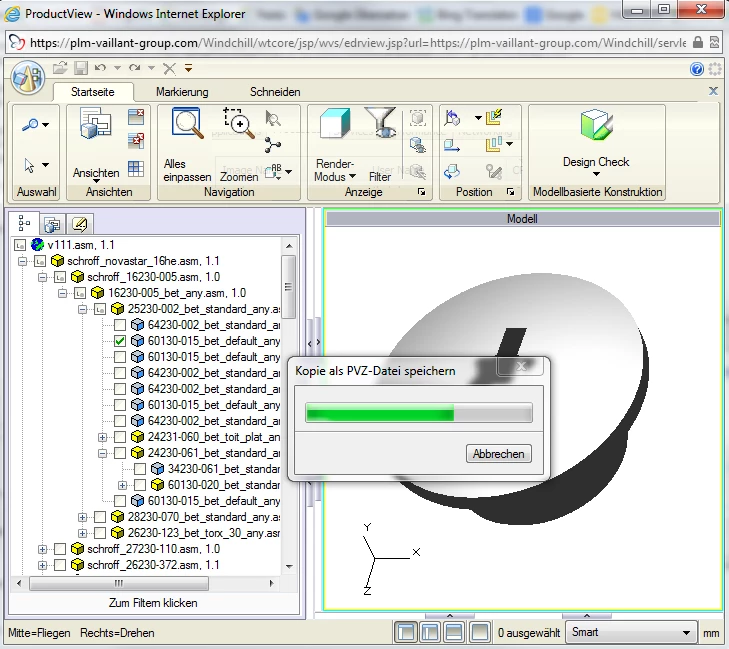Click the tree vertical scrollbar thumb
Screen dimensions: 729x649
(x=289, y=286)
